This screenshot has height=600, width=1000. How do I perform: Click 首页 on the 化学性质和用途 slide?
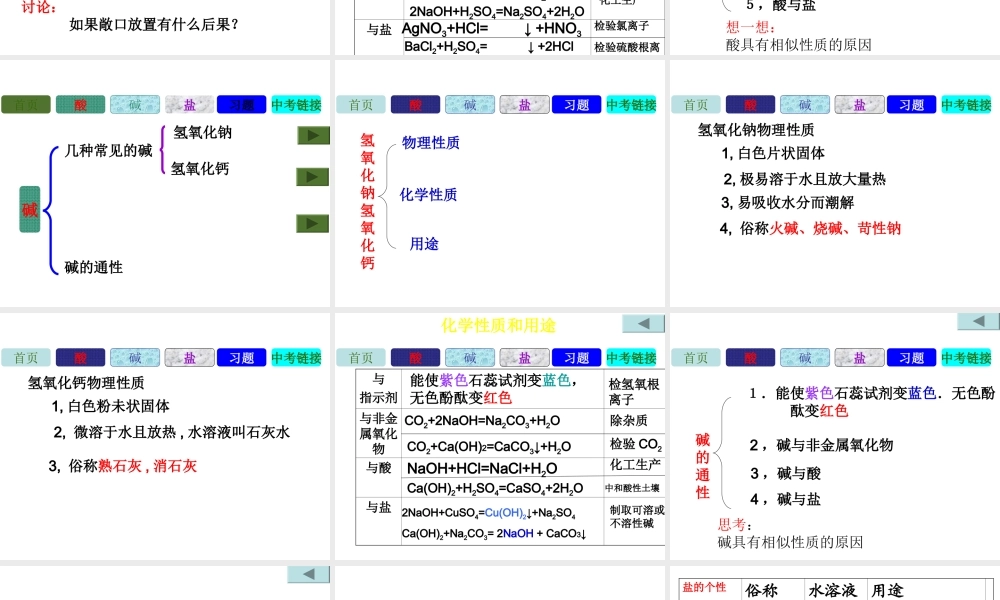(x=361, y=358)
